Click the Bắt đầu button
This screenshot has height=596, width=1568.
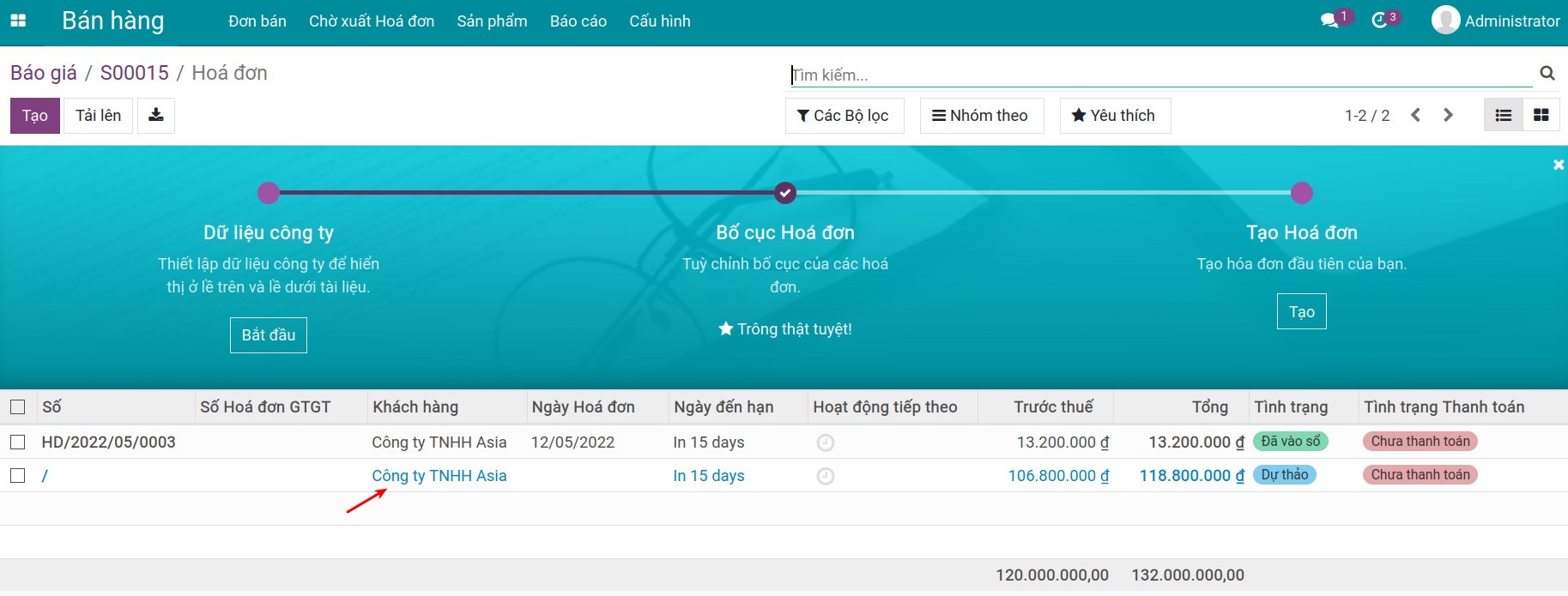(269, 335)
